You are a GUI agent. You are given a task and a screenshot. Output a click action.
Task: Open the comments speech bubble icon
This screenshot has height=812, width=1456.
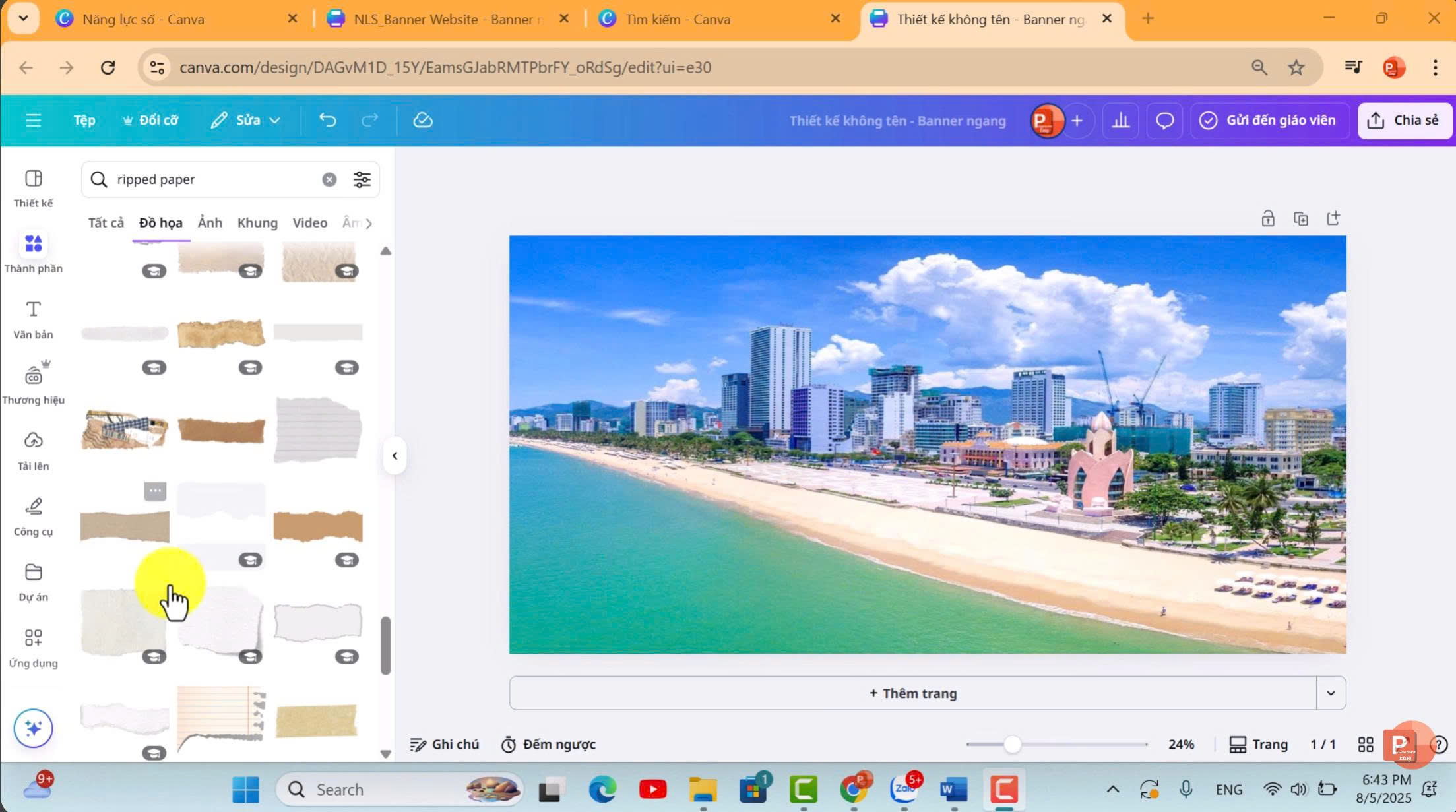(1164, 120)
